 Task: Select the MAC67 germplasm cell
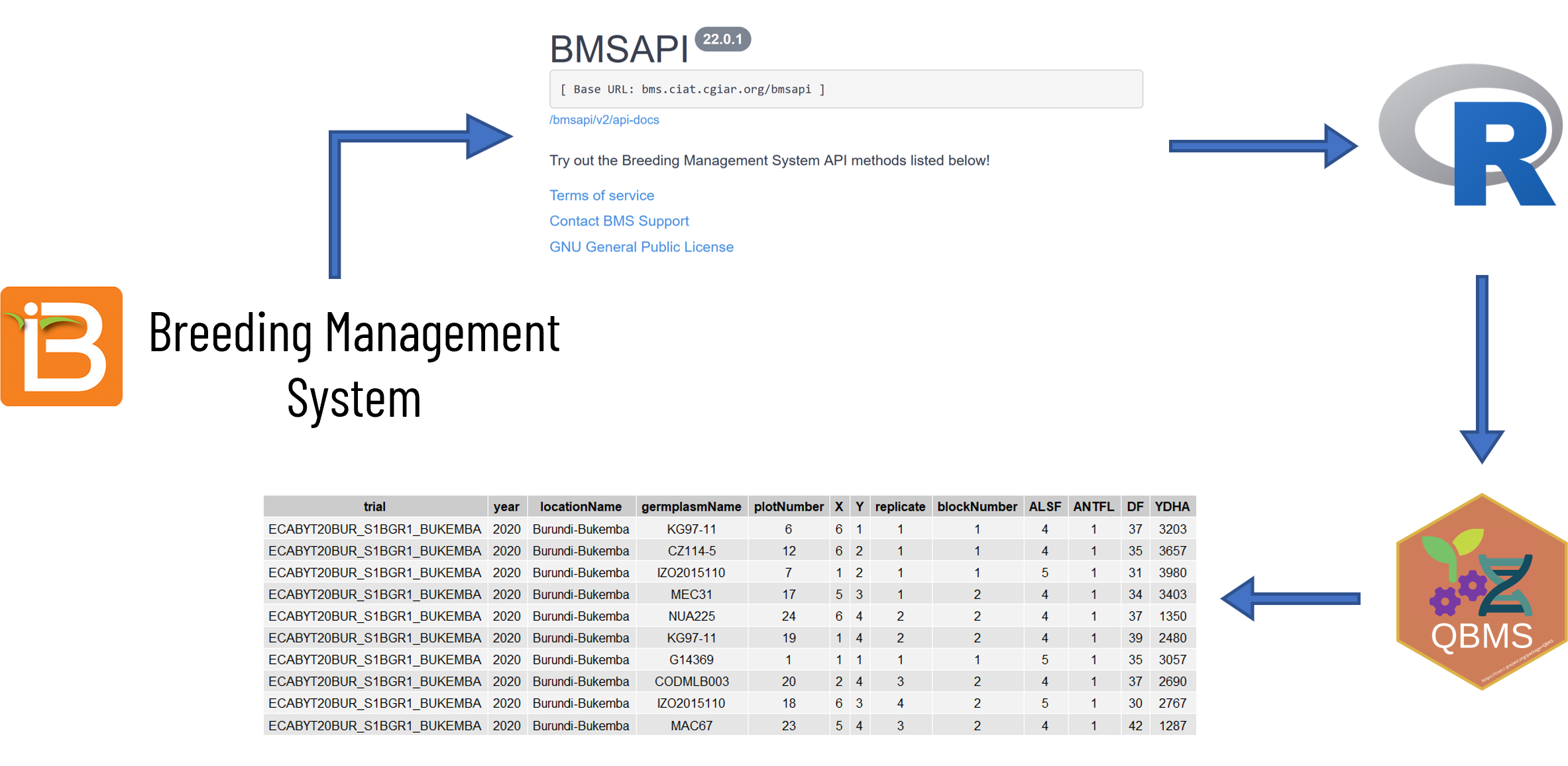691,726
